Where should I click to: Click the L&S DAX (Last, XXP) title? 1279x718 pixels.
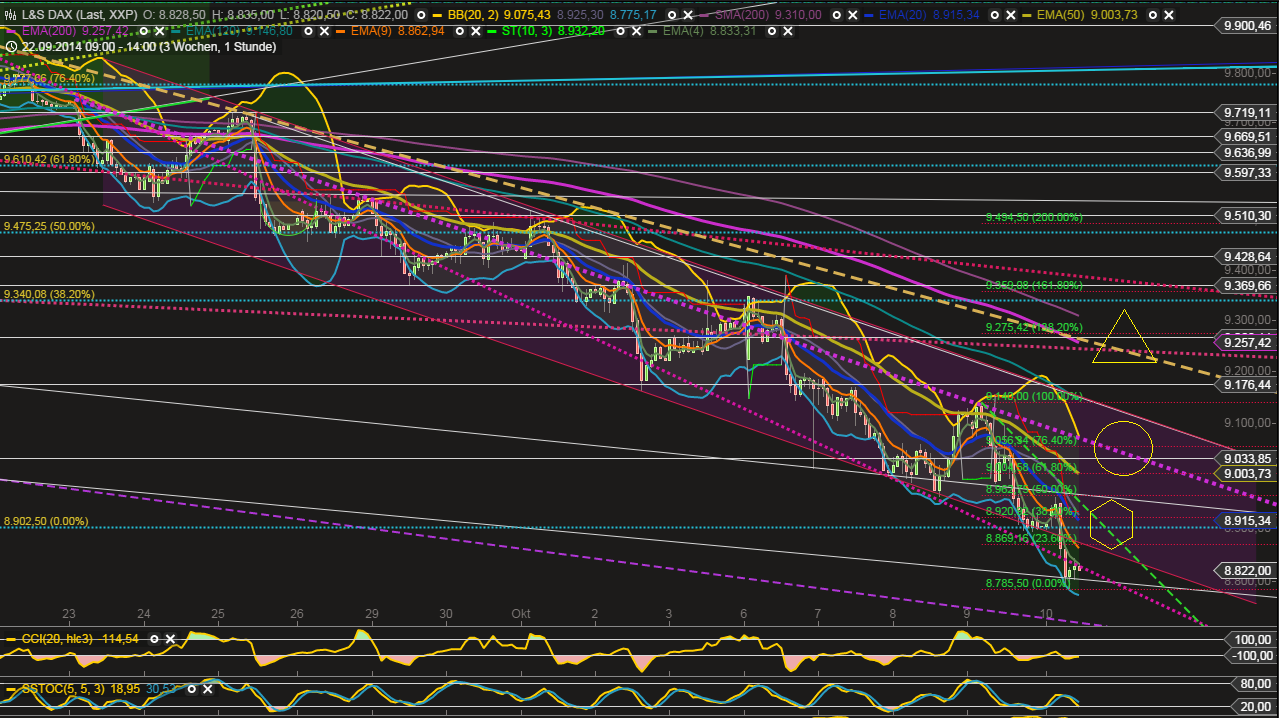[x=80, y=15]
